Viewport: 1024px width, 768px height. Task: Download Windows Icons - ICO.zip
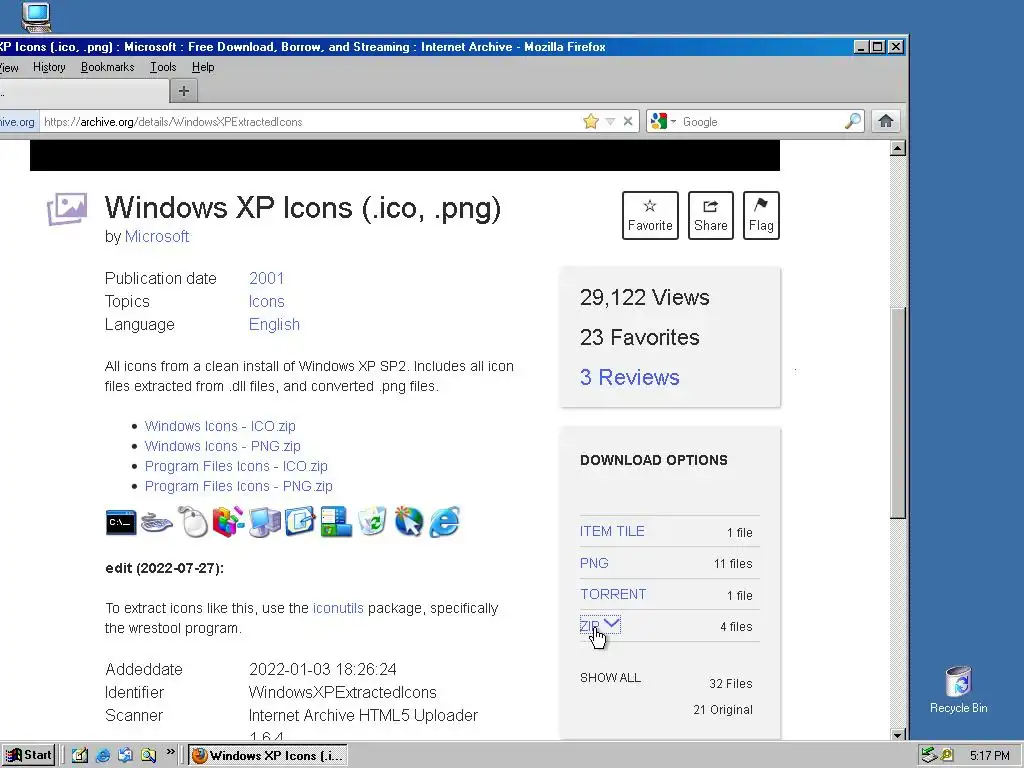coord(220,426)
